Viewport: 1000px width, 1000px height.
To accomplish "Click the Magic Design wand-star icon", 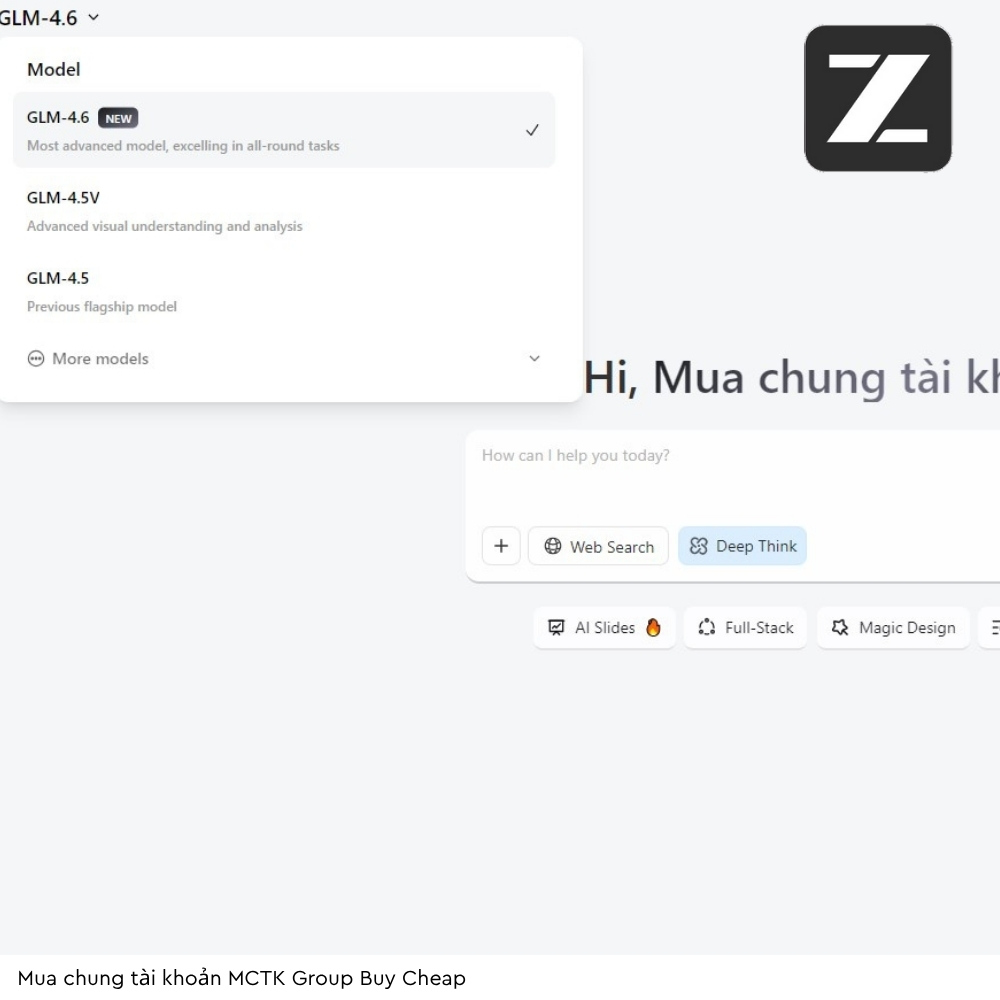I will click(841, 627).
